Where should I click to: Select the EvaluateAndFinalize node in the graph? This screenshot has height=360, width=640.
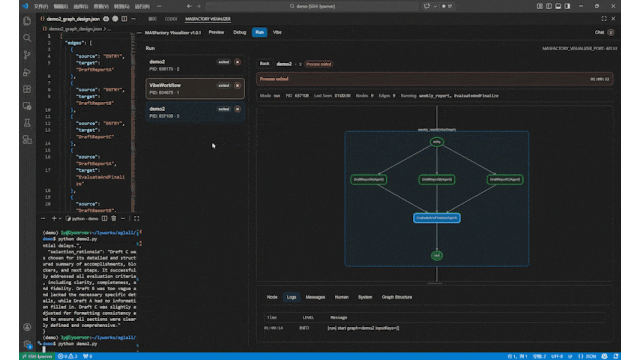(437, 218)
